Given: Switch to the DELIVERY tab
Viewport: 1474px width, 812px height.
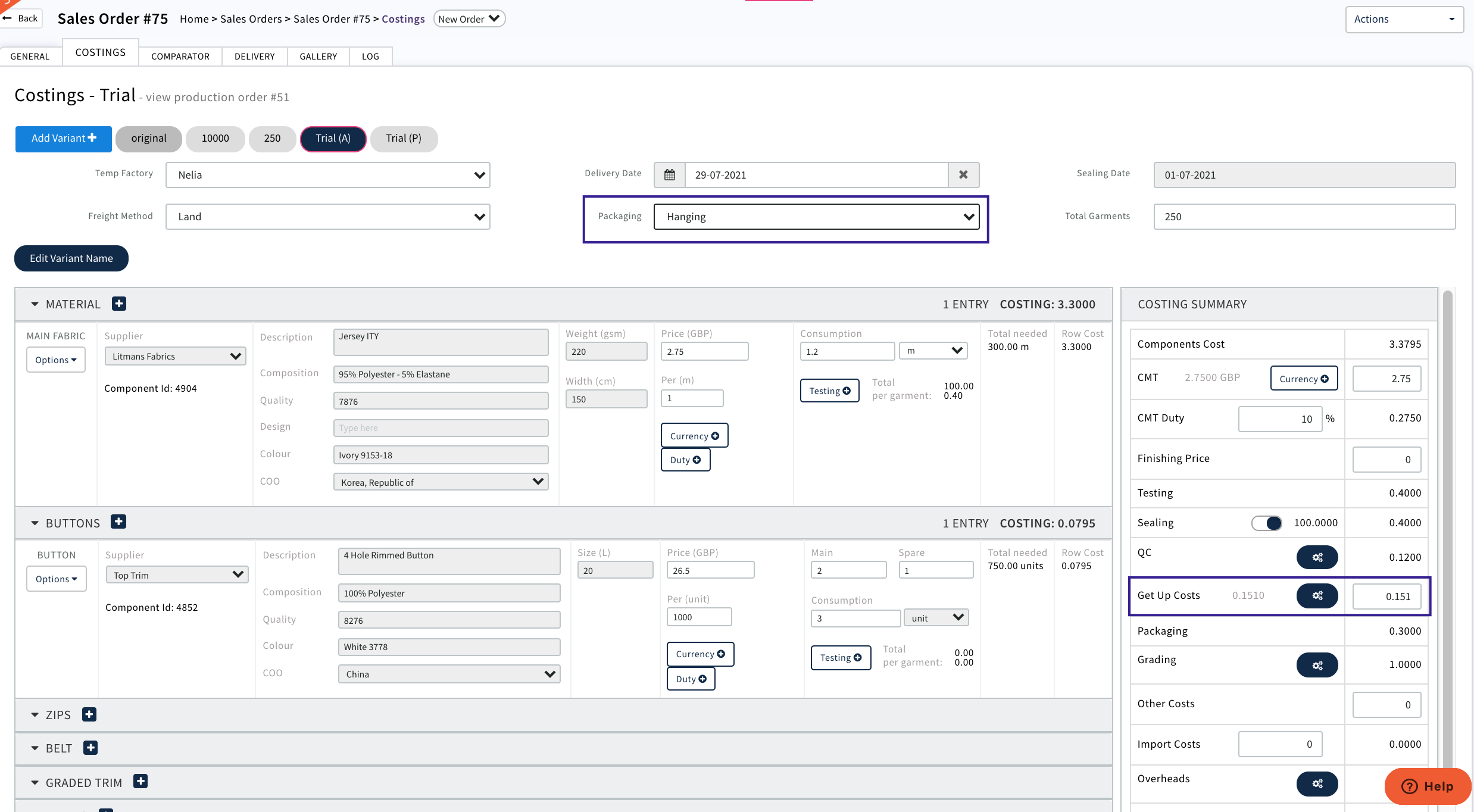Looking at the screenshot, I should [x=254, y=57].
